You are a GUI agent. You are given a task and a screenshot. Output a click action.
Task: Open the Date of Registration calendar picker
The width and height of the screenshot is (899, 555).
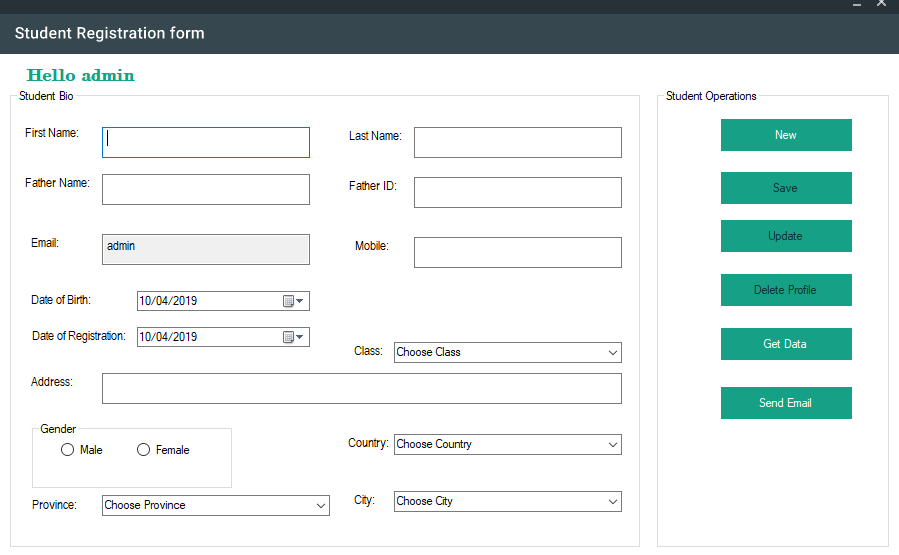point(293,337)
